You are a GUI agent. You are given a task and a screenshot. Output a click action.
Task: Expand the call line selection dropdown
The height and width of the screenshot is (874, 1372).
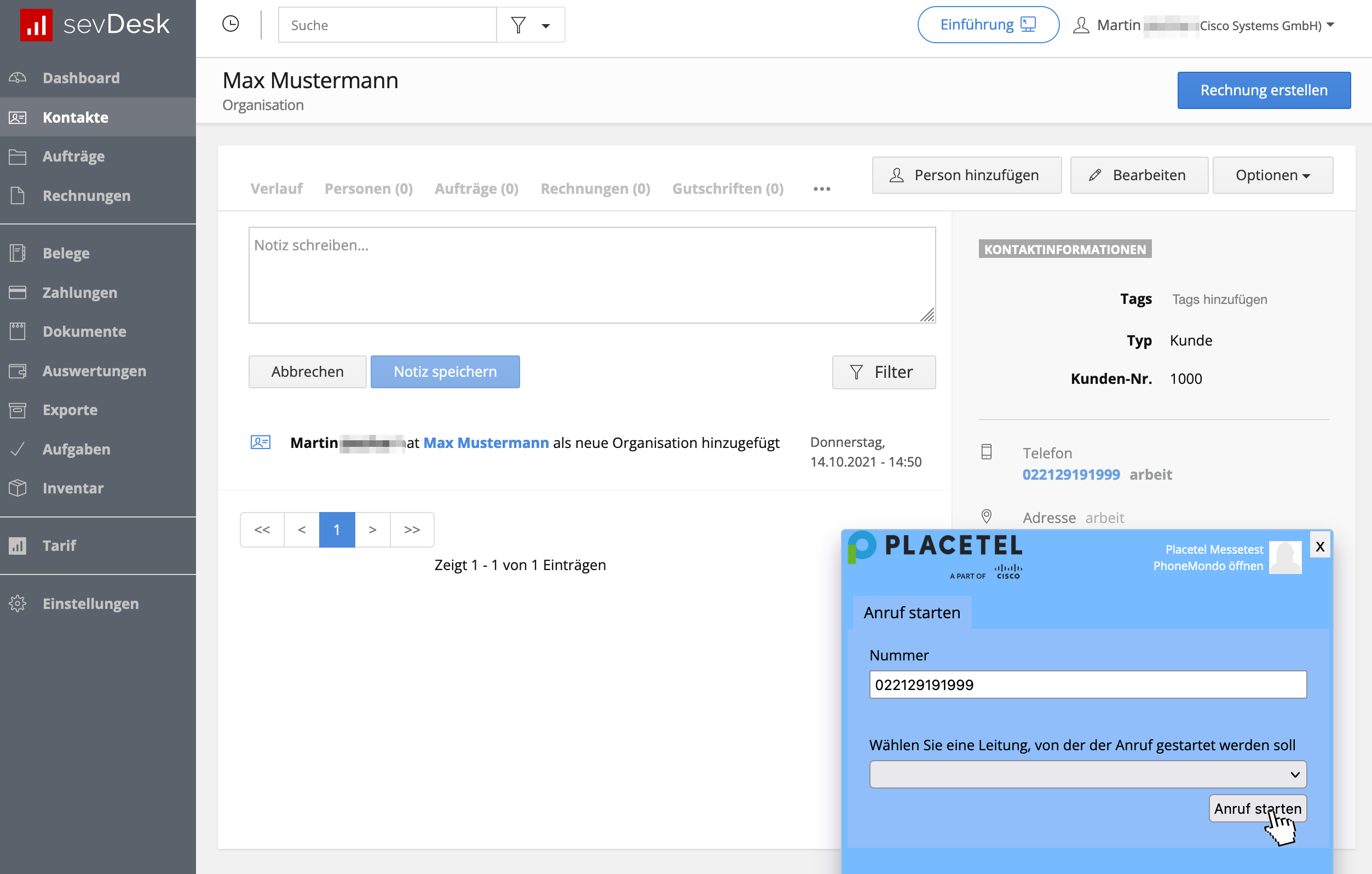point(1088,774)
